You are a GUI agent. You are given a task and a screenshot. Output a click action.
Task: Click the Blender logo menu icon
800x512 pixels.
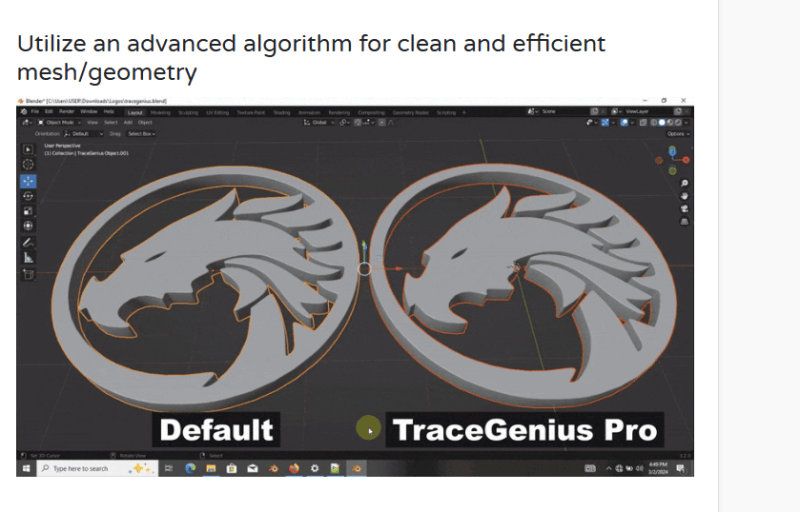23,111
